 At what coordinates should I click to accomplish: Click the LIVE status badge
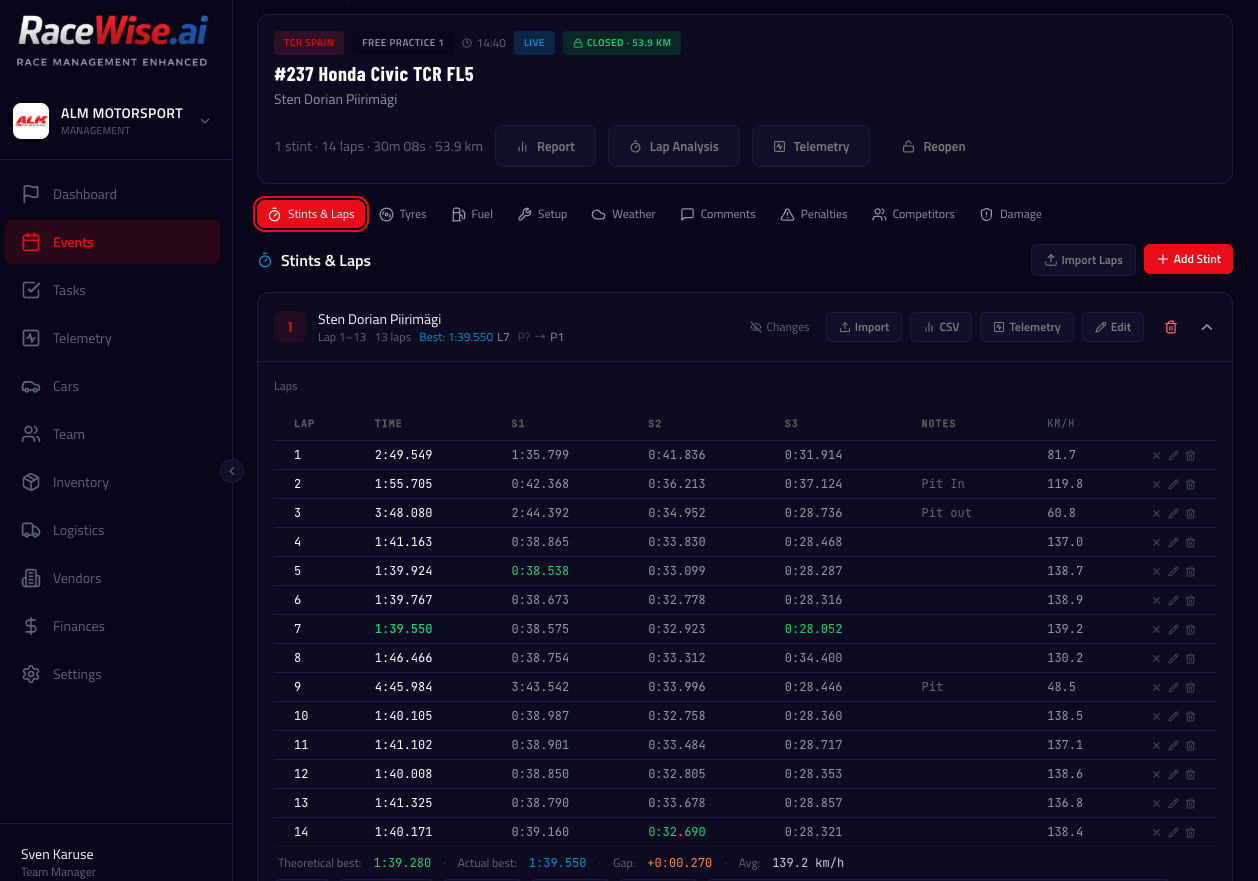534,43
